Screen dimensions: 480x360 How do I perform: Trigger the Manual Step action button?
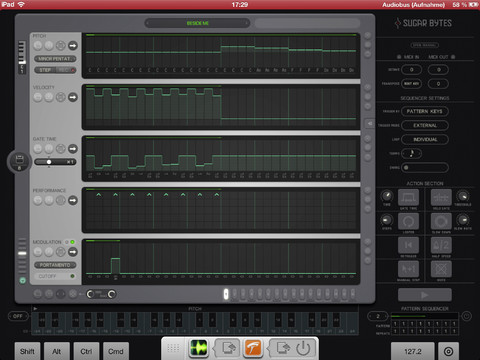(408, 269)
